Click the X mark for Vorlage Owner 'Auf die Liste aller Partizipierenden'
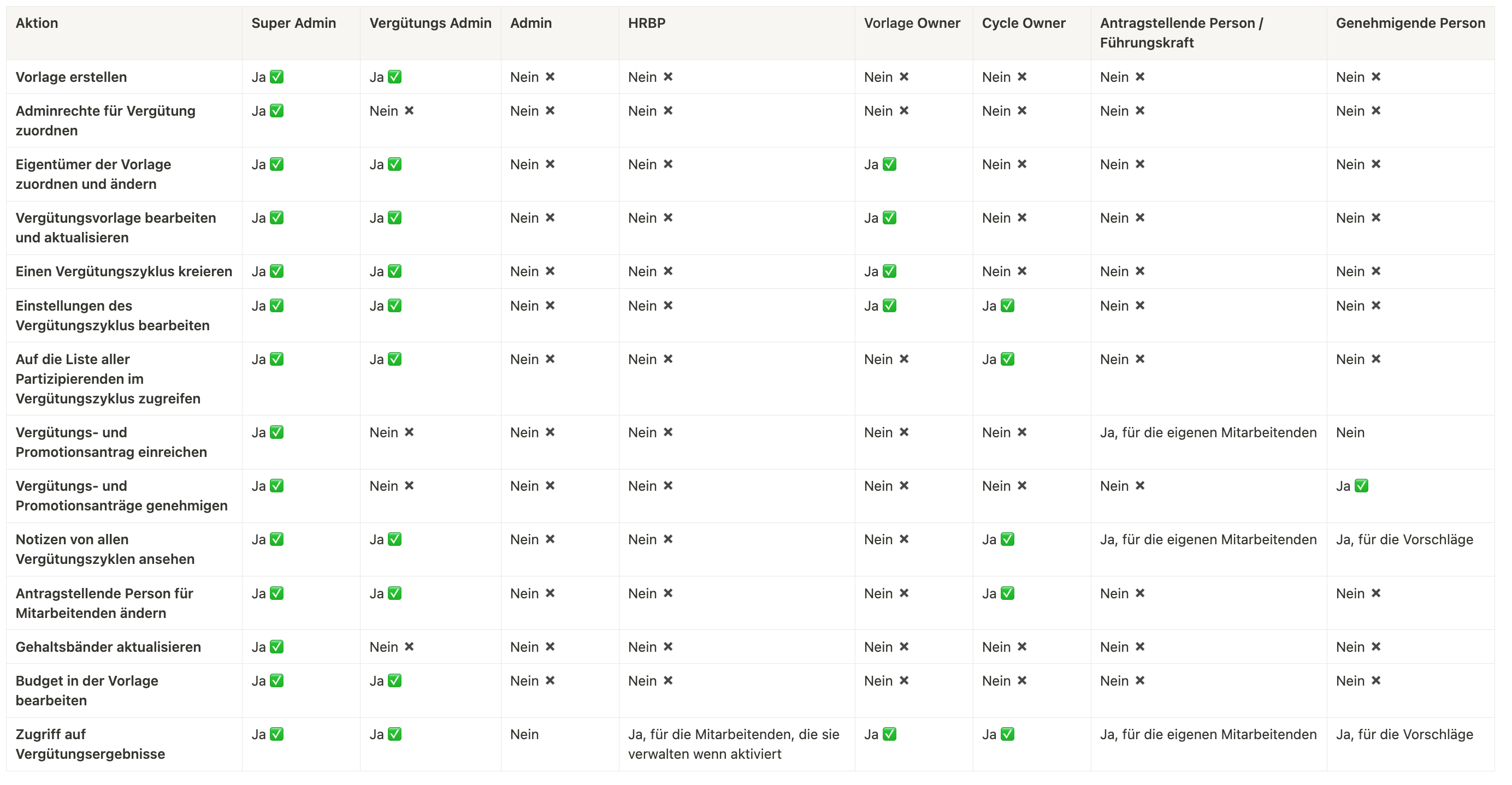Viewport: 1512px width, 785px height. pyautogui.click(x=904, y=359)
